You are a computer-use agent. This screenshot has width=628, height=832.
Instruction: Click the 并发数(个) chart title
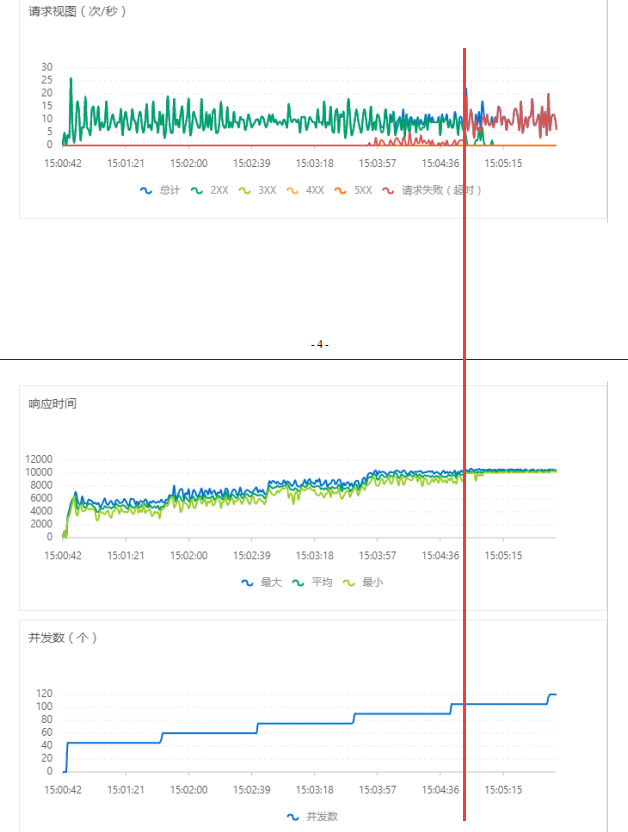pyautogui.click(x=63, y=638)
